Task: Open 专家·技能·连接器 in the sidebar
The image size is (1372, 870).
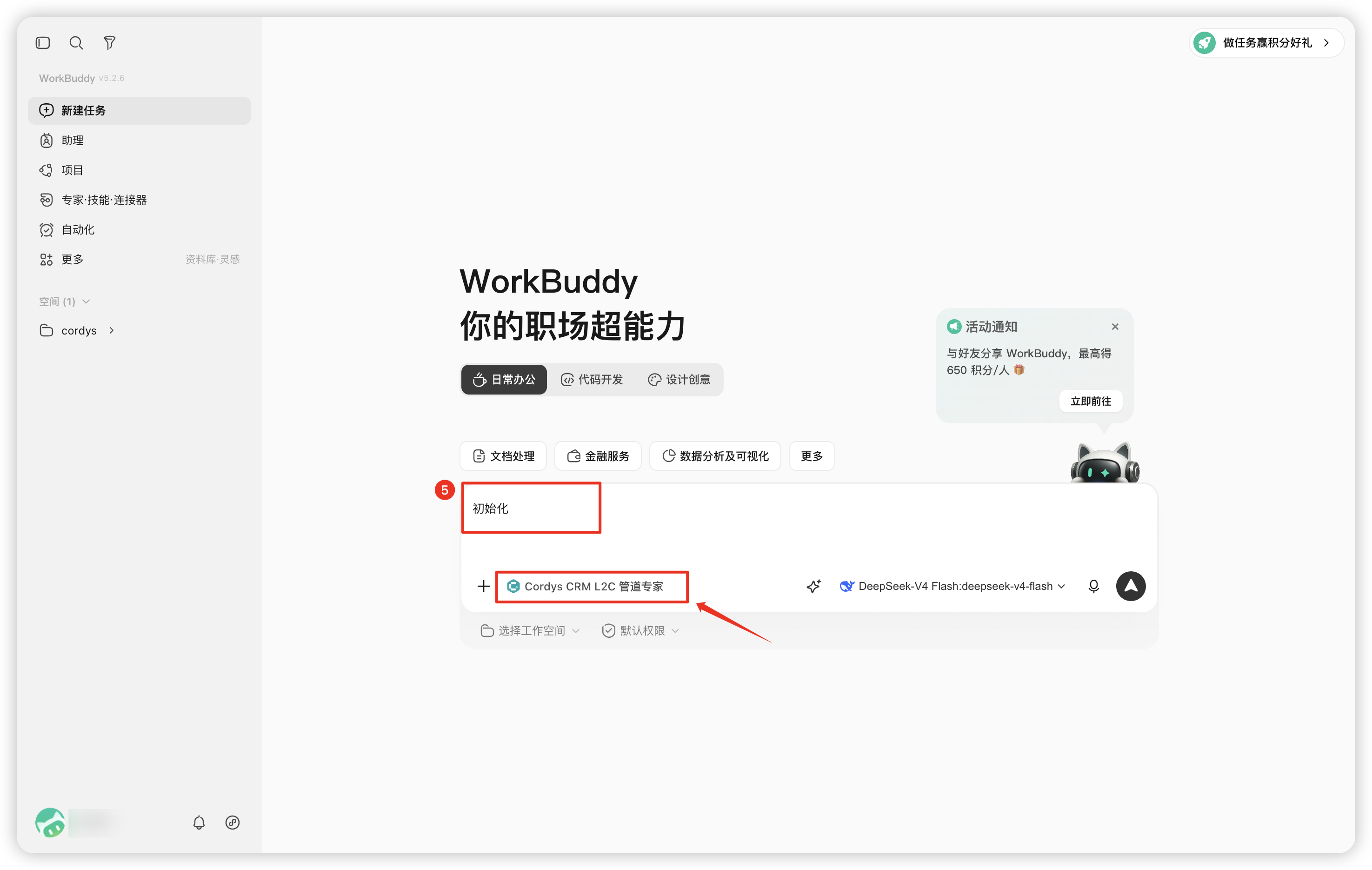Action: tap(140, 200)
